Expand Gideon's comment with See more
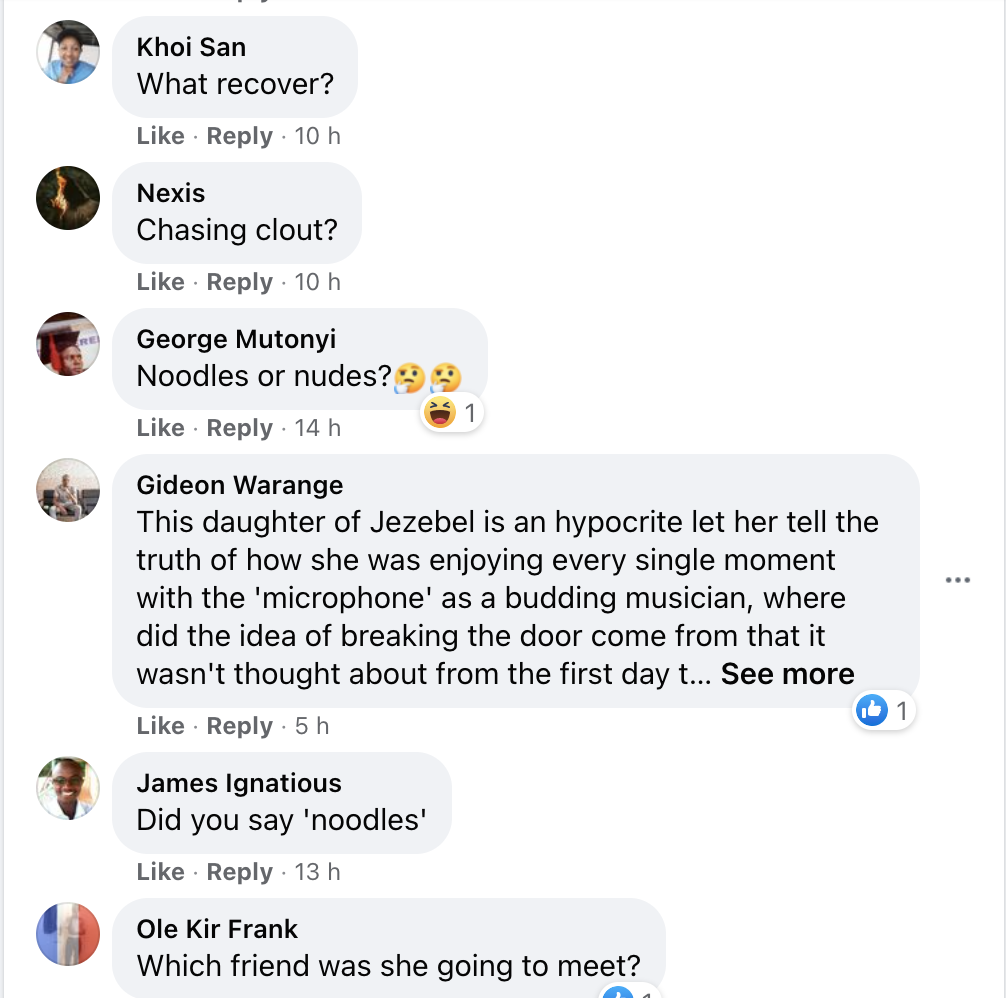This screenshot has width=1006, height=998. 787,674
